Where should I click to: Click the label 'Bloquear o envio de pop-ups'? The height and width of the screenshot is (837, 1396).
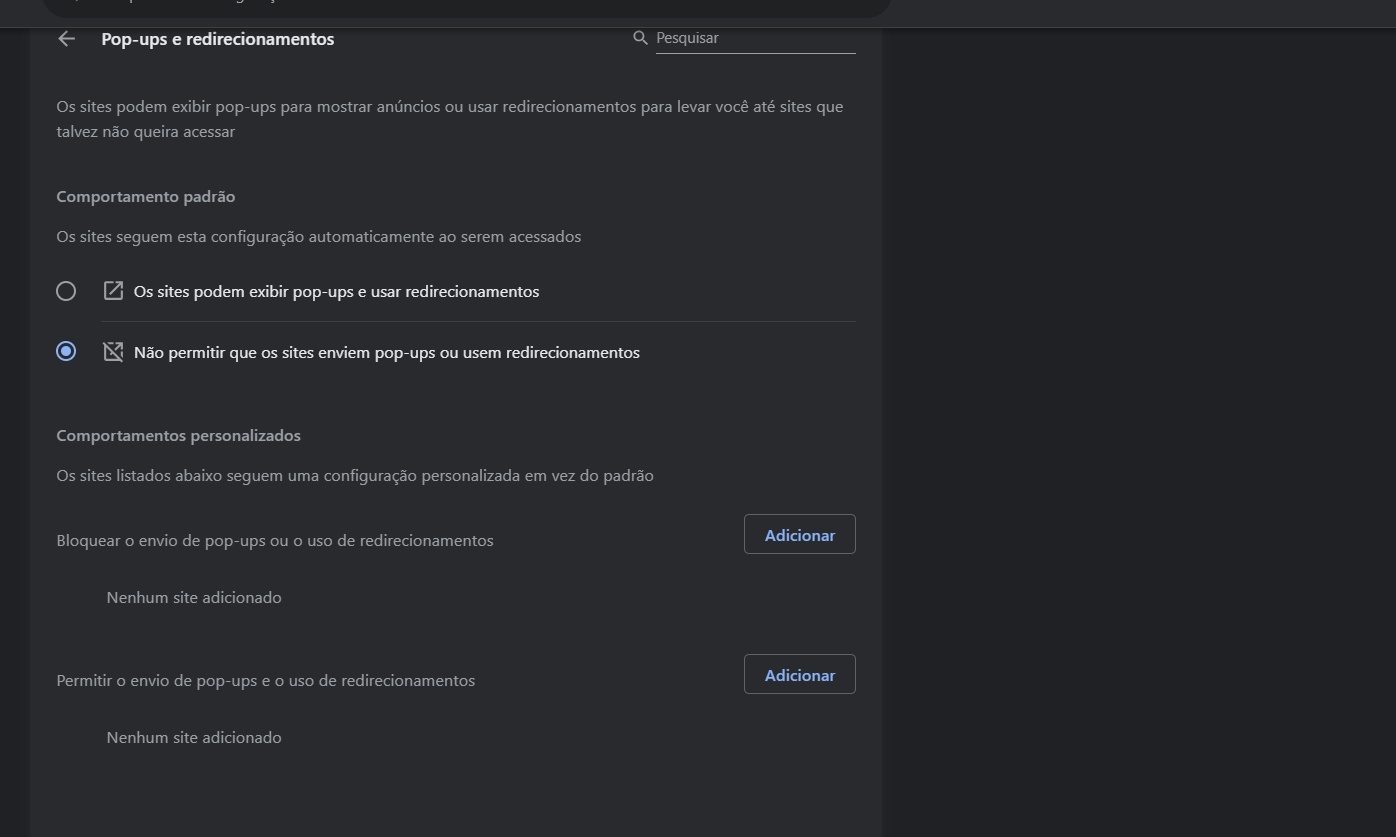(x=275, y=541)
